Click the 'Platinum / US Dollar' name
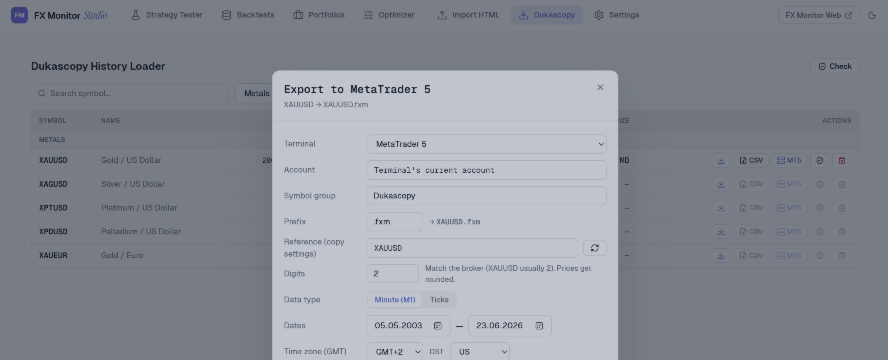Screen dimensions: 888x360 pyautogui.click(x=139, y=208)
